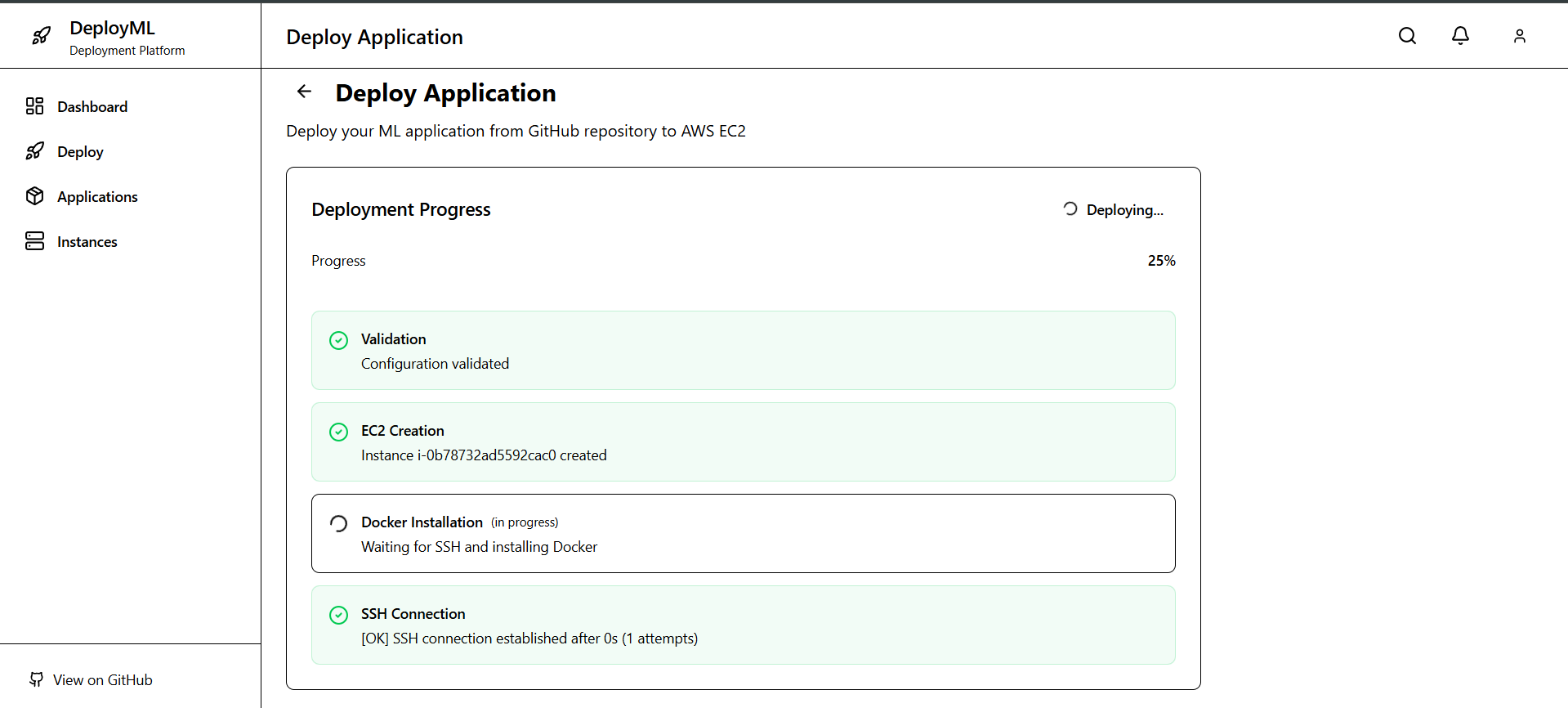Click the Instances server icon
This screenshot has width=1568, height=708.
(x=34, y=241)
